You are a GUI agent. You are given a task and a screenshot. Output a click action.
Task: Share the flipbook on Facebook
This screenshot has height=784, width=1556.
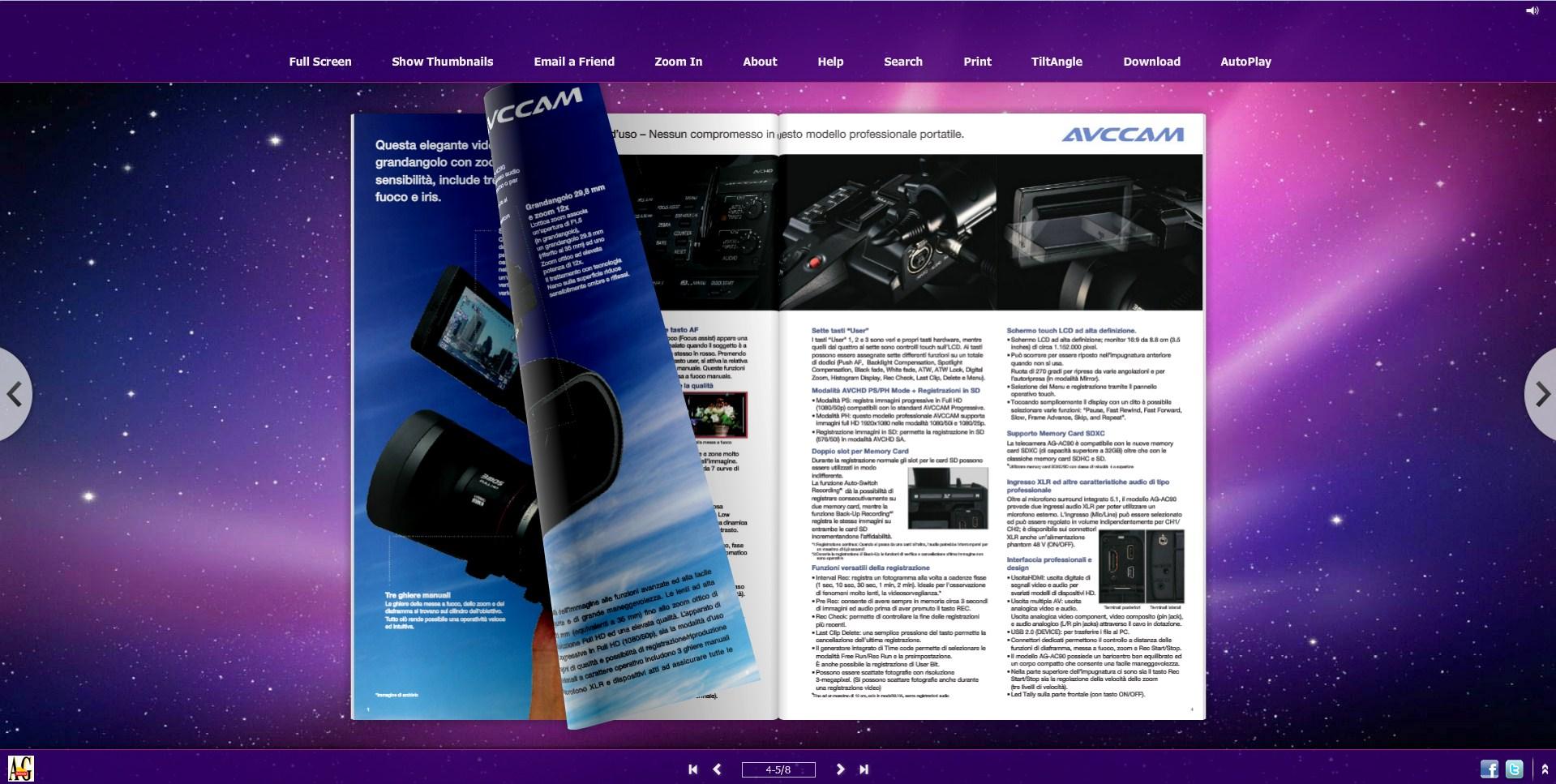click(x=1489, y=769)
